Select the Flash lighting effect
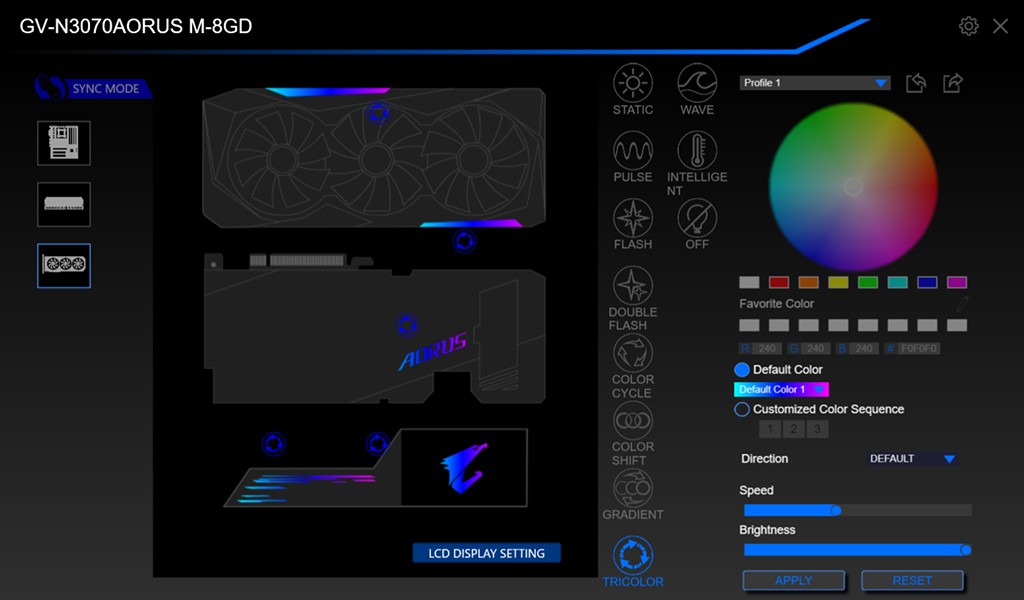Screen dimensions: 1024x600 click(632, 218)
